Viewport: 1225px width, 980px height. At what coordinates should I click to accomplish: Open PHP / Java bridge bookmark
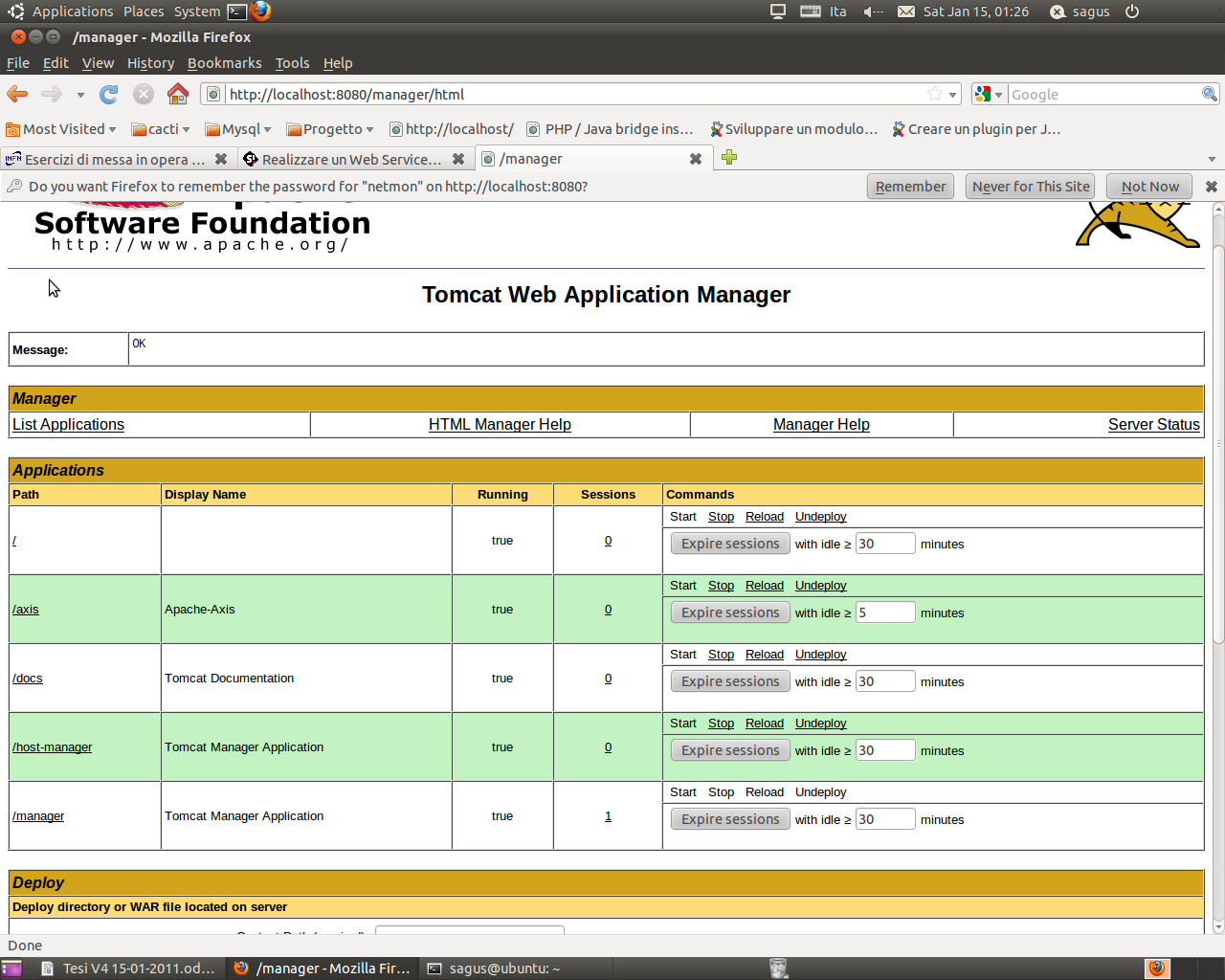coord(611,129)
